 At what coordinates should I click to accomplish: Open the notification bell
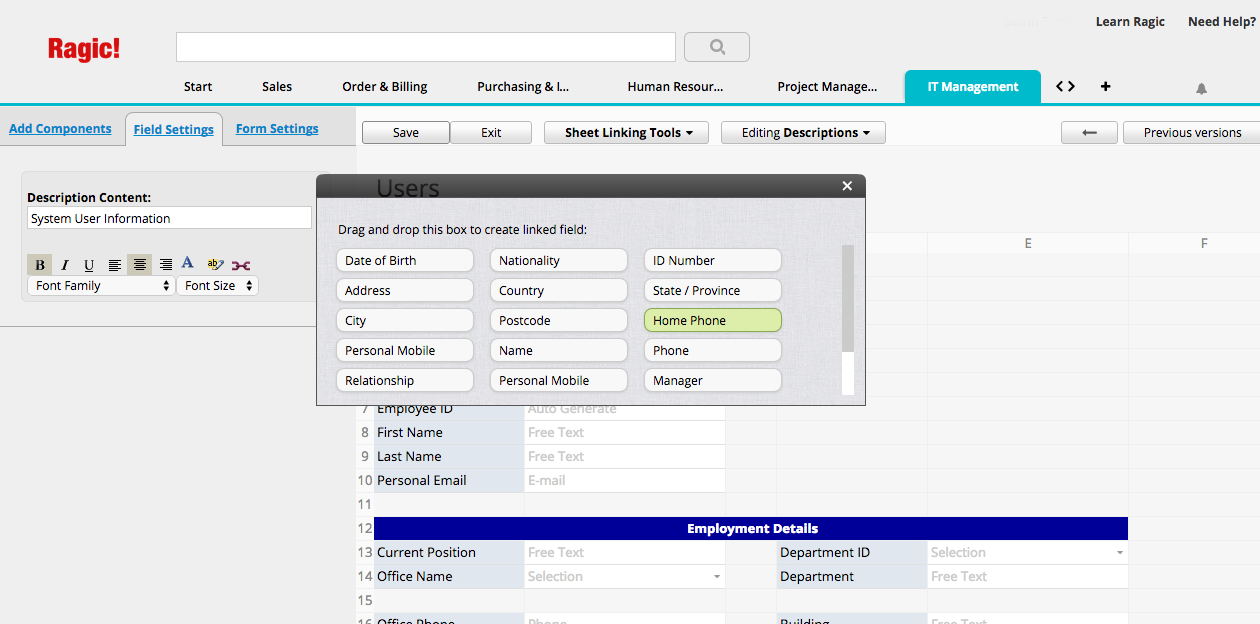(1201, 88)
